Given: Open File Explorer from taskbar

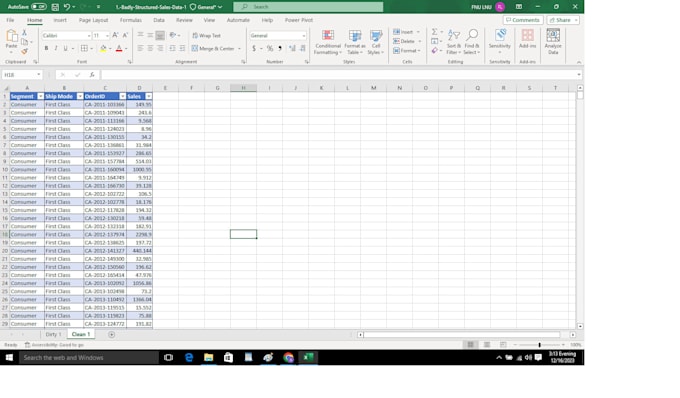Looking at the screenshot, I should [x=209, y=357].
